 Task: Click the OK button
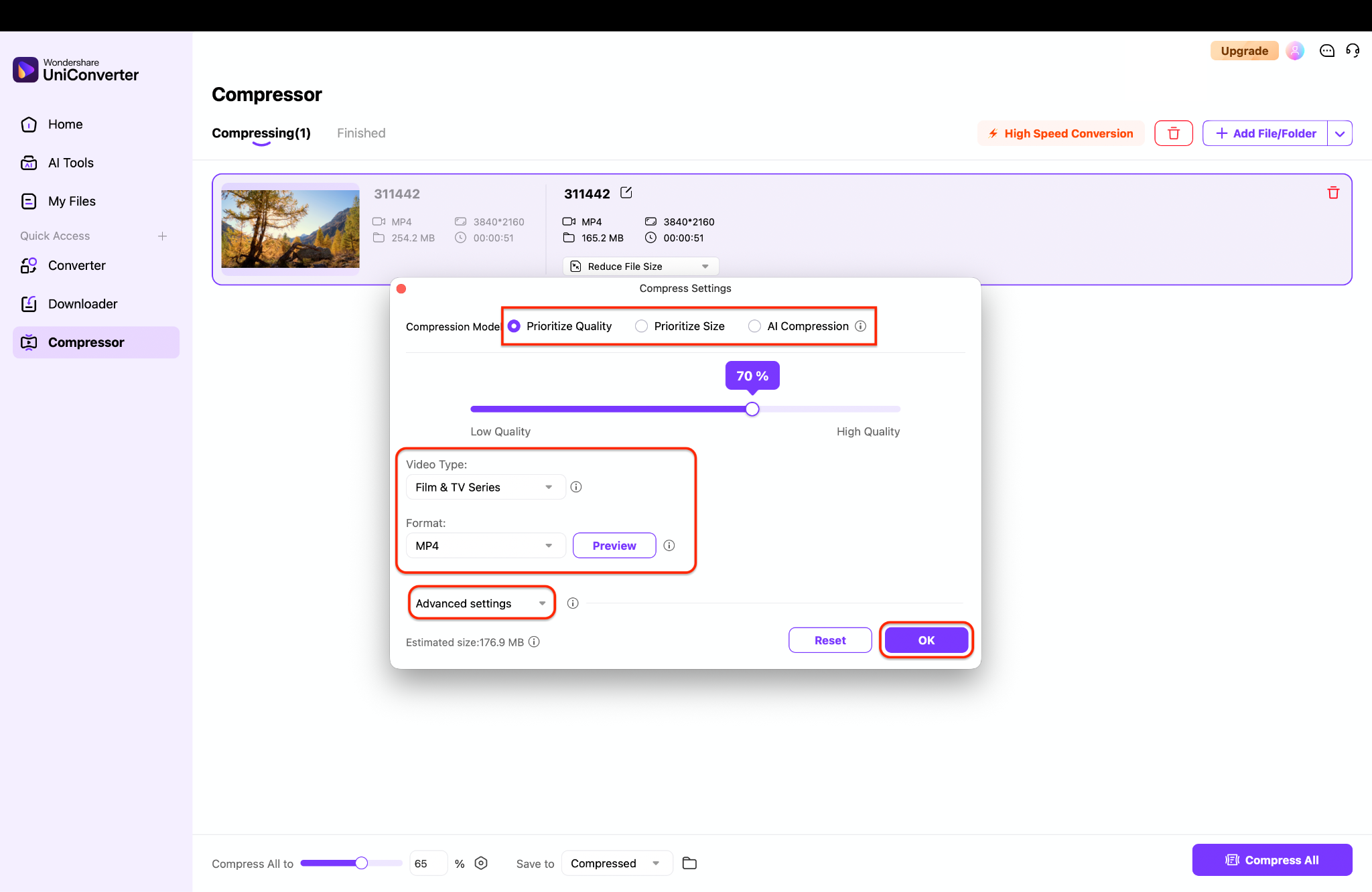926,640
